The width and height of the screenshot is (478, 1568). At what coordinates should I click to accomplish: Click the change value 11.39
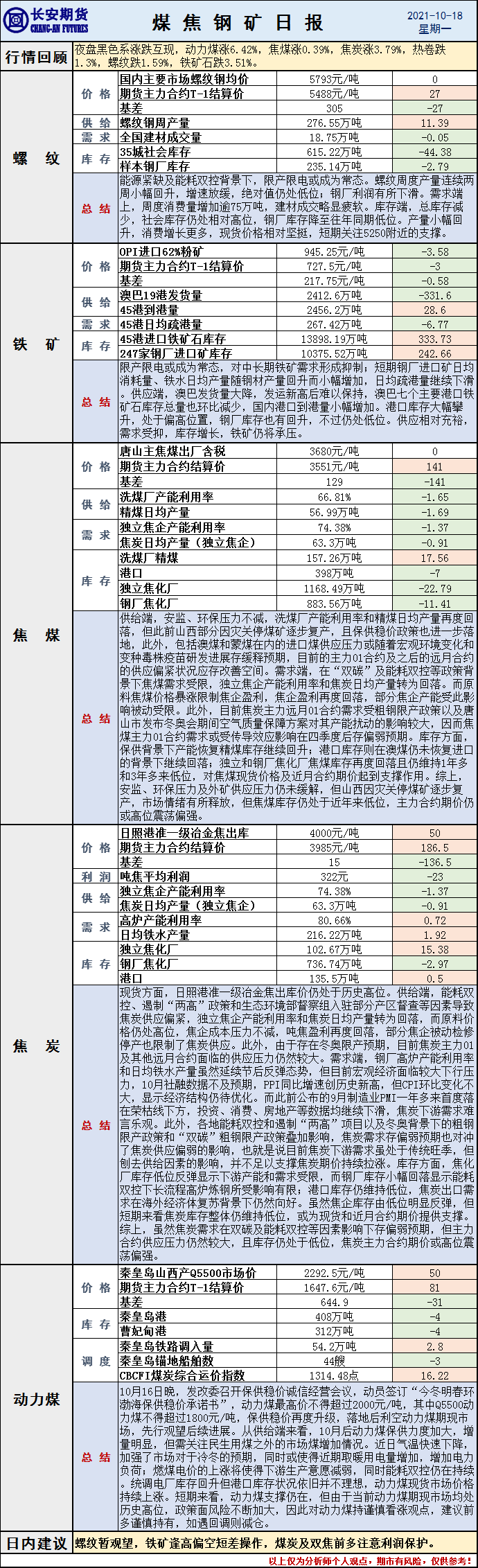(x=434, y=123)
